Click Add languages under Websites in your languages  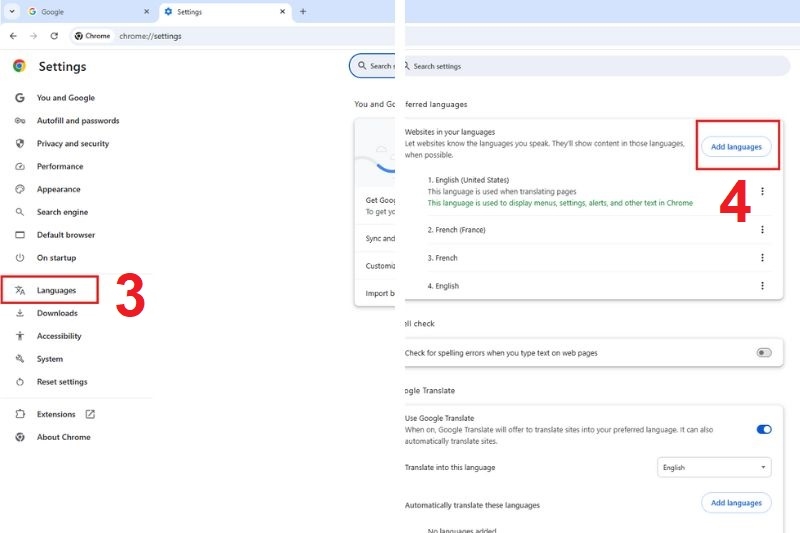736,147
